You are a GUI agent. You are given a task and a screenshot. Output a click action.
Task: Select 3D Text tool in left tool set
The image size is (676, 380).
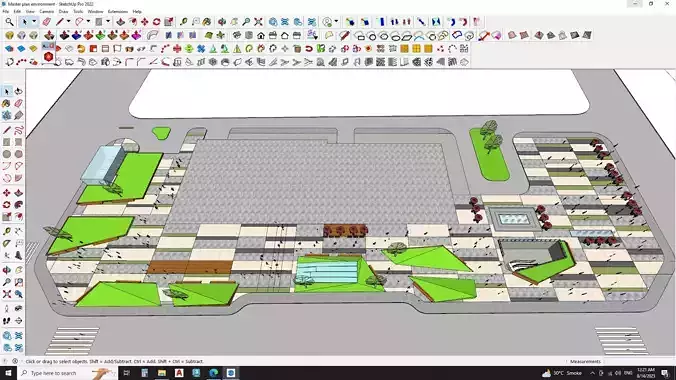point(19,255)
